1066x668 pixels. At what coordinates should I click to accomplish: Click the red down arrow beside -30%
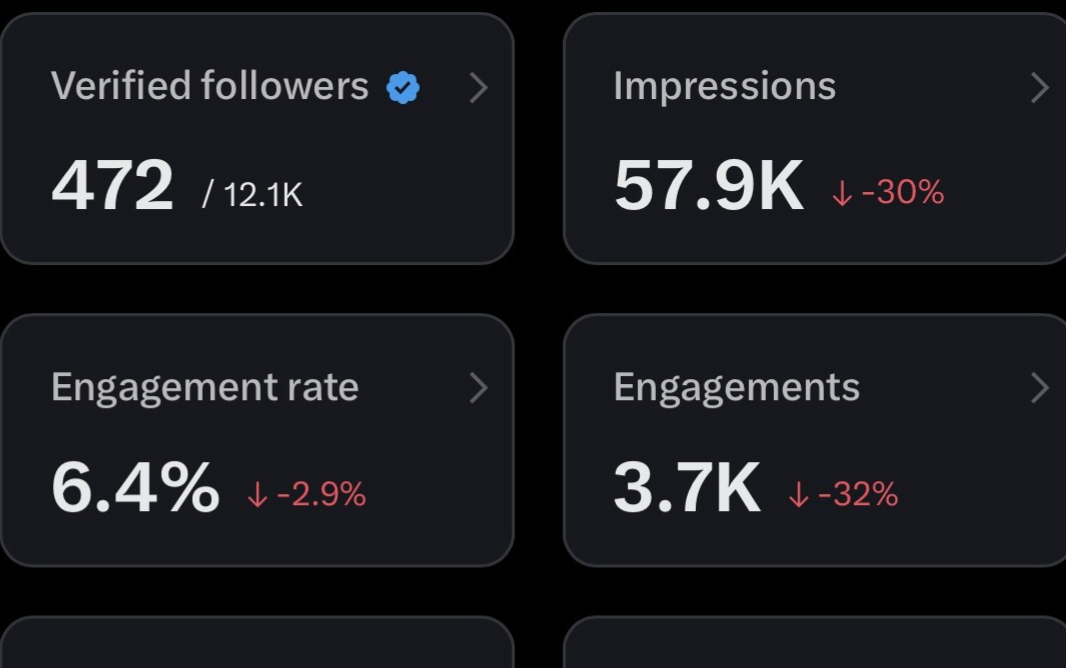click(842, 193)
